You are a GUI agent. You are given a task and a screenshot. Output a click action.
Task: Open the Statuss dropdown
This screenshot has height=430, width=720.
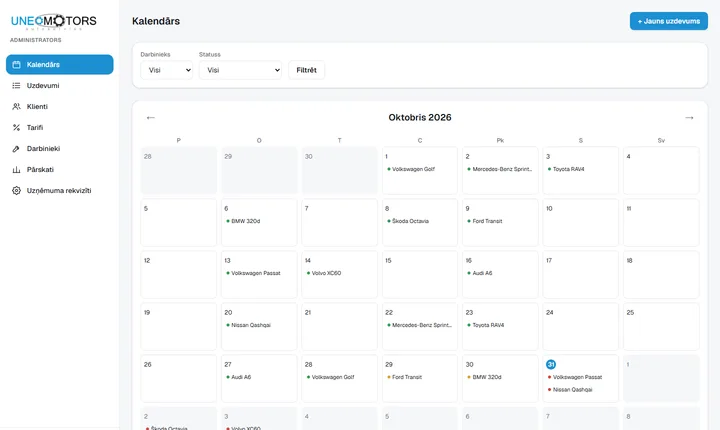point(240,70)
